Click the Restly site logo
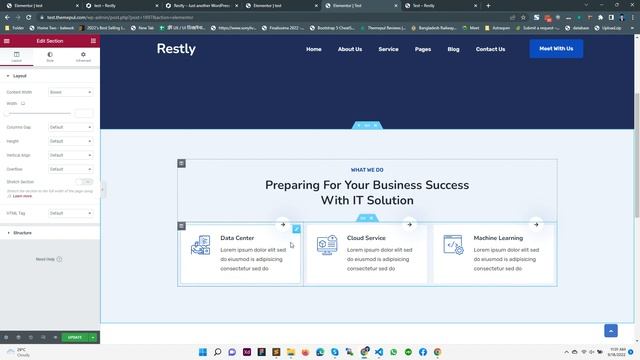Viewport: 640px width, 360px height. (x=176, y=49)
